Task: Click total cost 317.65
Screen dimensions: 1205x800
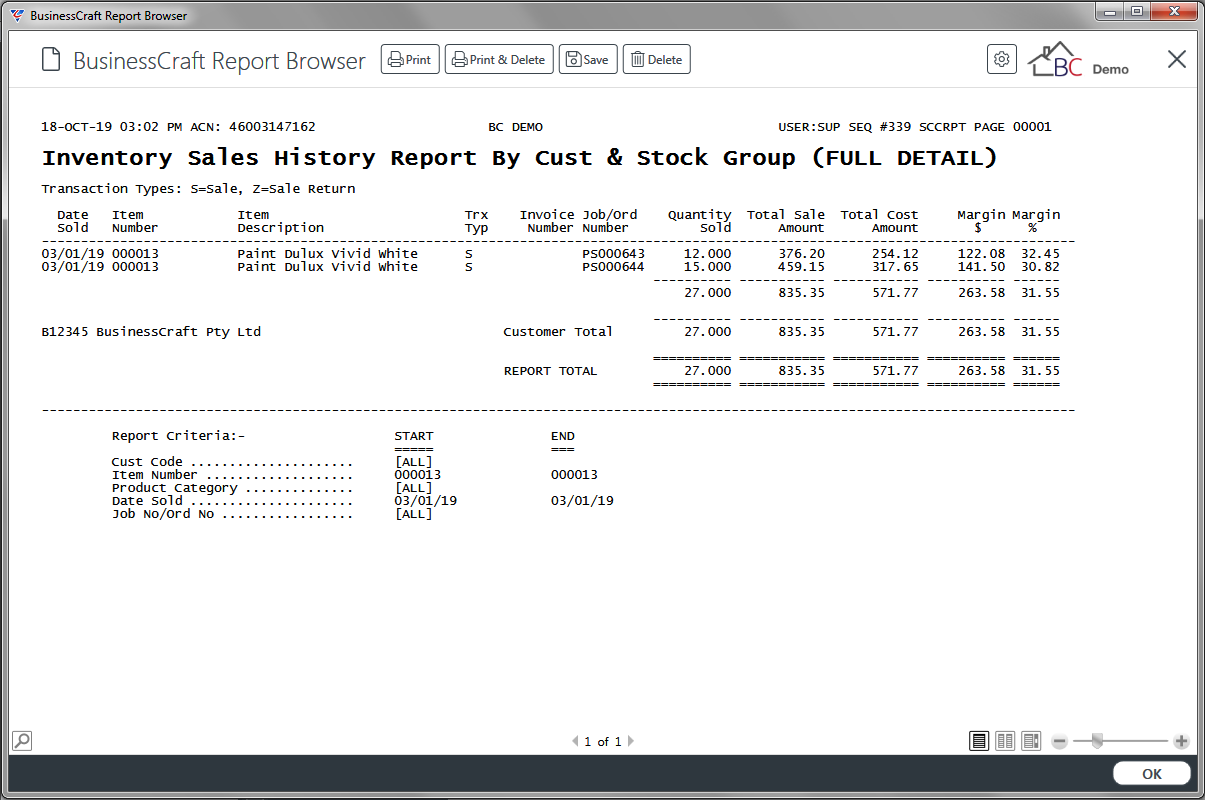Action: click(895, 267)
